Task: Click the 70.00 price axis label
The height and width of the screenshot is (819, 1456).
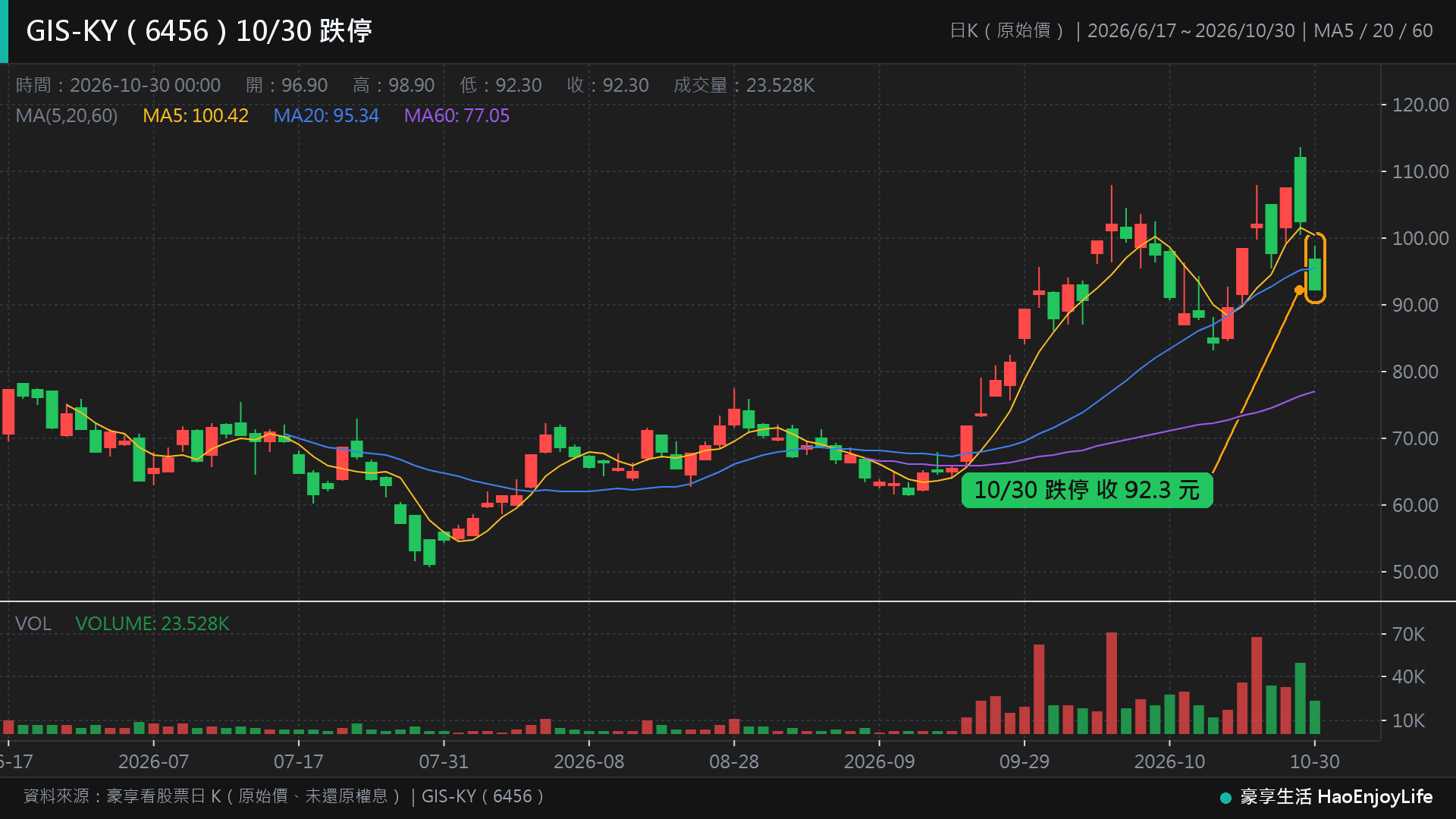Action: pyautogui.click(x=1415, y=439)
